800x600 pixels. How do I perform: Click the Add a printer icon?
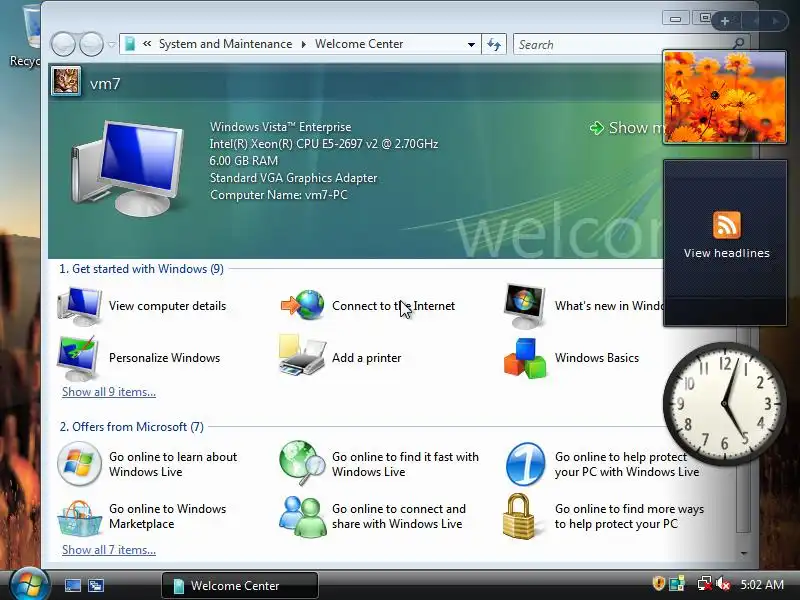302,356
